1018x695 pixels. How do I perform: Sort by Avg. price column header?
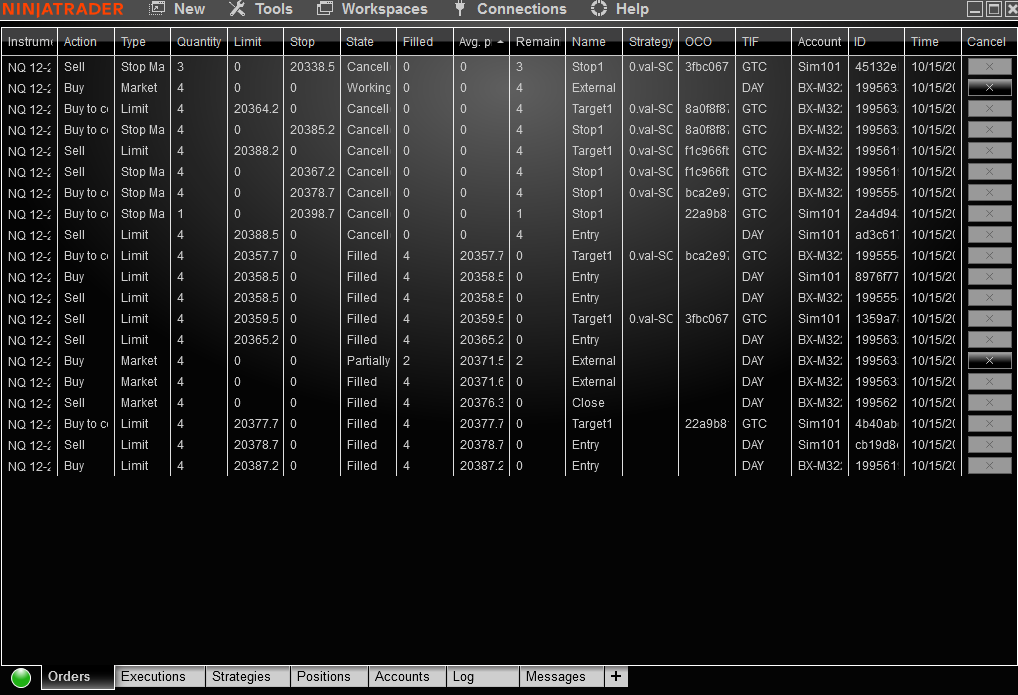480,42
